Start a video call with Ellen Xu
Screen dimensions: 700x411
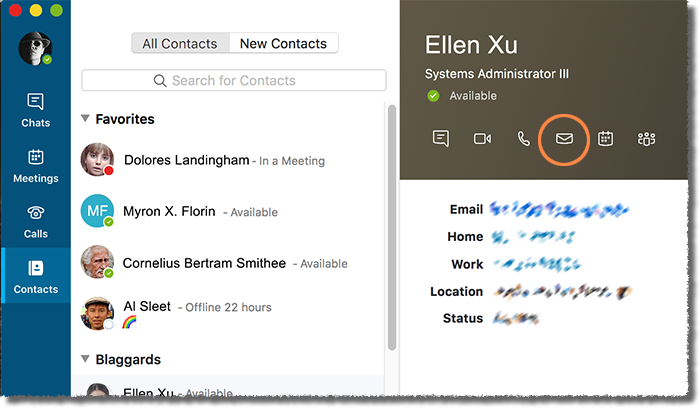(482, 139)
